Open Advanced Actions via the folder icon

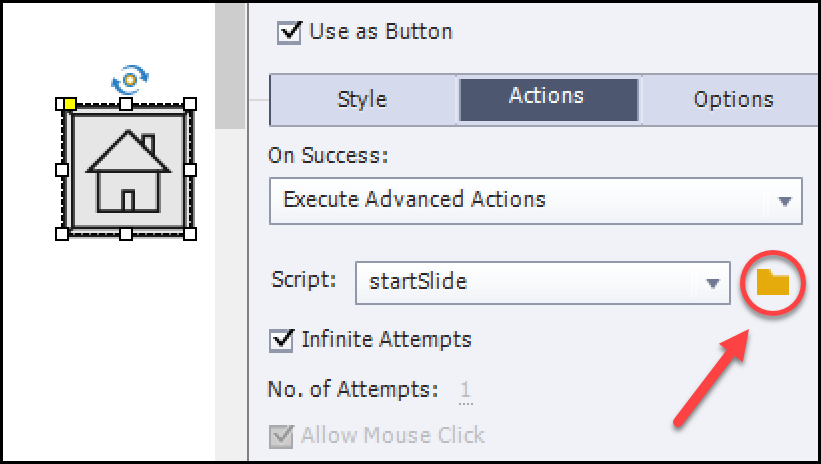[772, 283]
